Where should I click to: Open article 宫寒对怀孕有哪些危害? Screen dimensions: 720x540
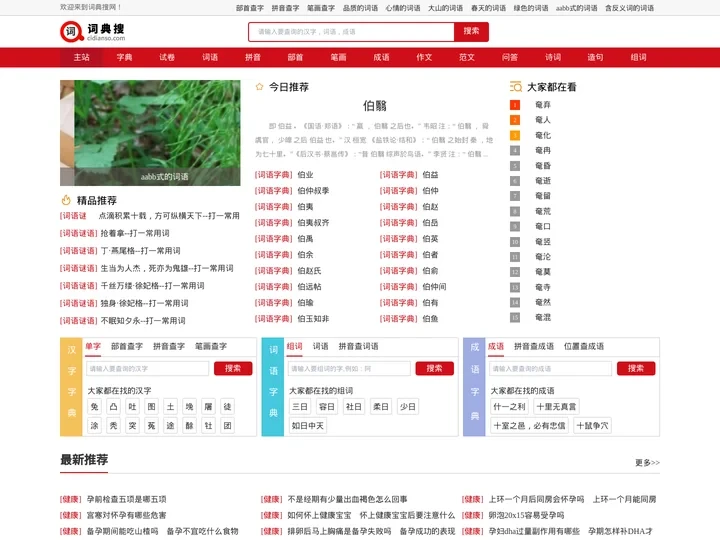pyautogui.click(x=126, y=515)
